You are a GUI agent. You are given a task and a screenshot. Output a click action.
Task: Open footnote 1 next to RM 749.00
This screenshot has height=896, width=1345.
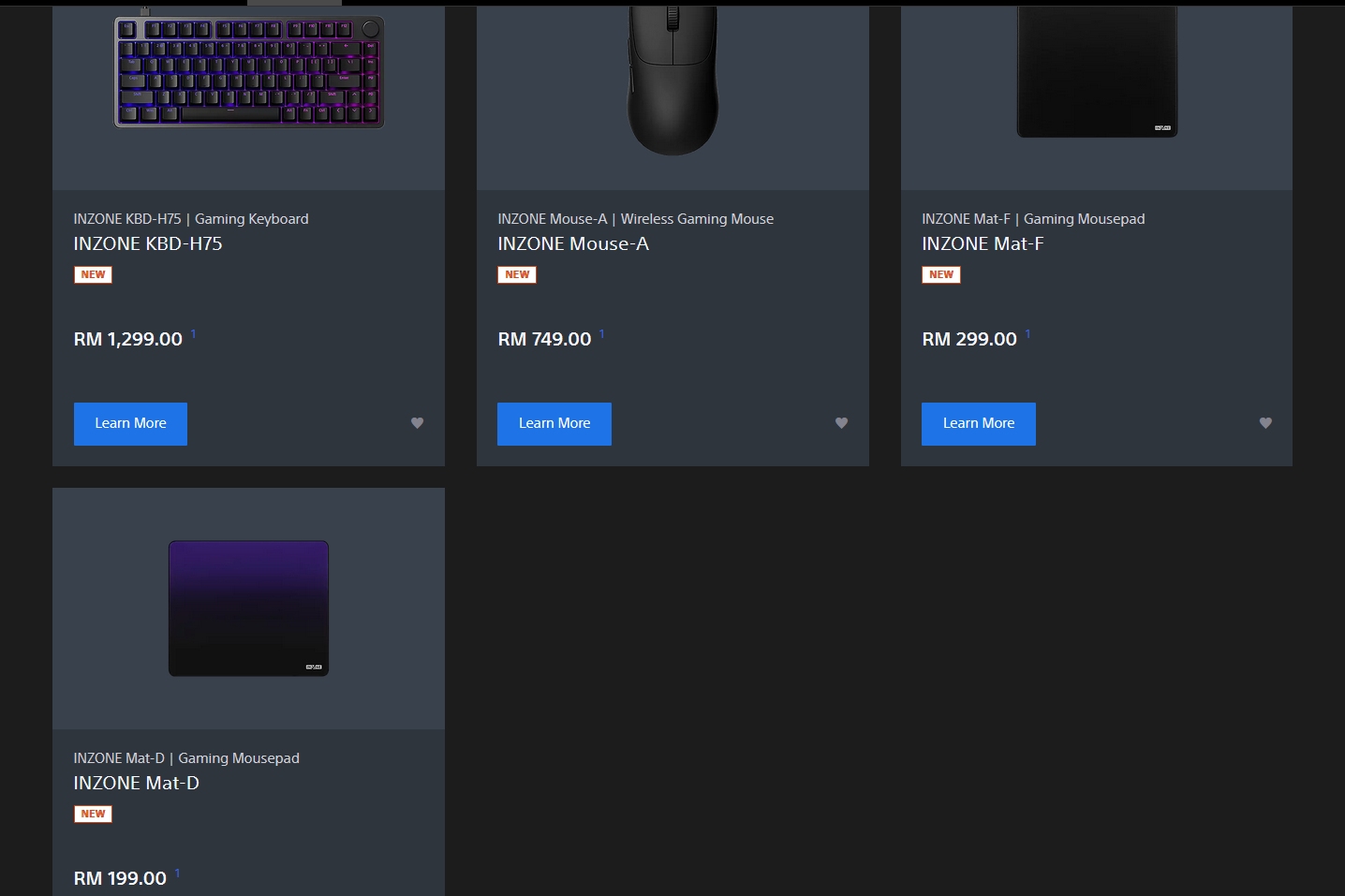click(601, 333)
